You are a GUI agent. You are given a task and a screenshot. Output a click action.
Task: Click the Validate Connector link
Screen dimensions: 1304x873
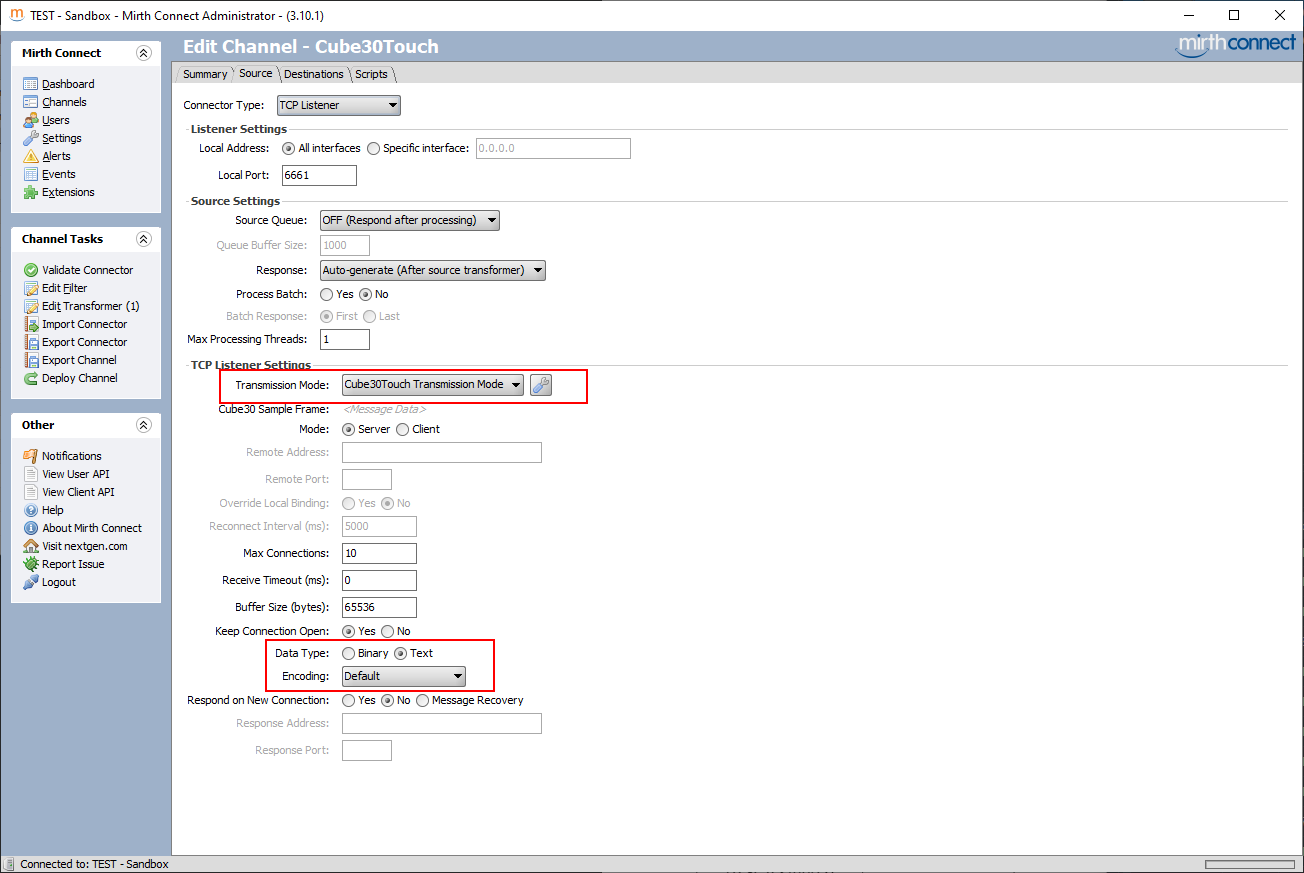(87, 270)
